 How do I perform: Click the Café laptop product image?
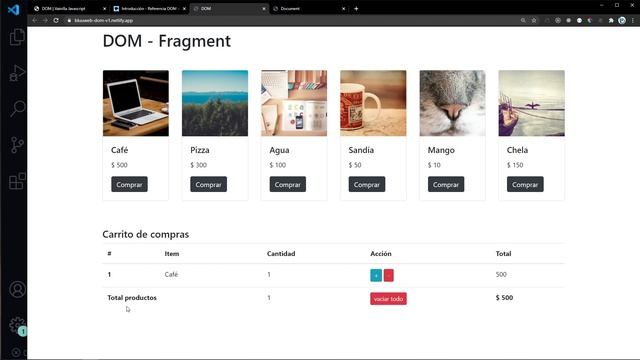pos(136,103)
